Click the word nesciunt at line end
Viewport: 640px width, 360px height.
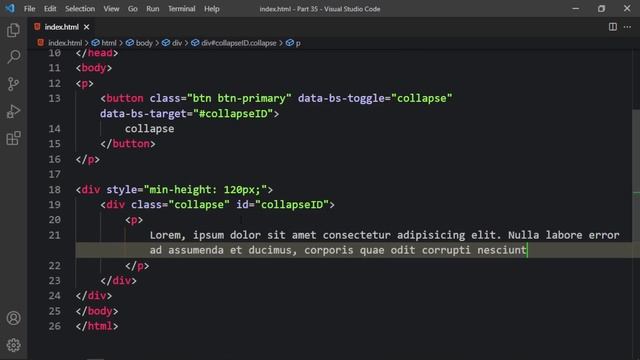coord(502,250)
